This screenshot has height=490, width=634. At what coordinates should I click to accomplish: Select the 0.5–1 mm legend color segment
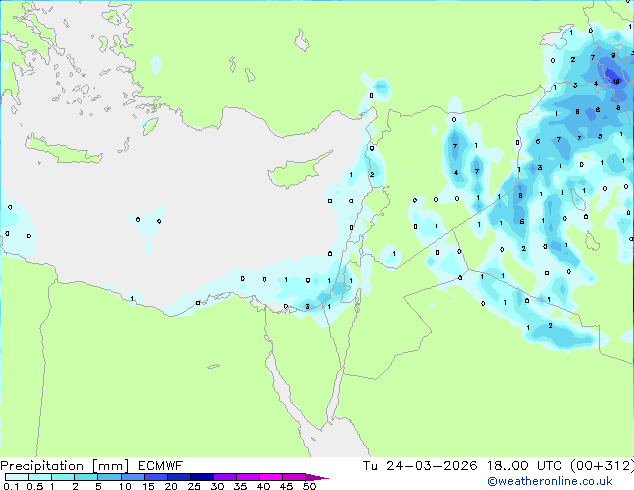coord(40,477)
